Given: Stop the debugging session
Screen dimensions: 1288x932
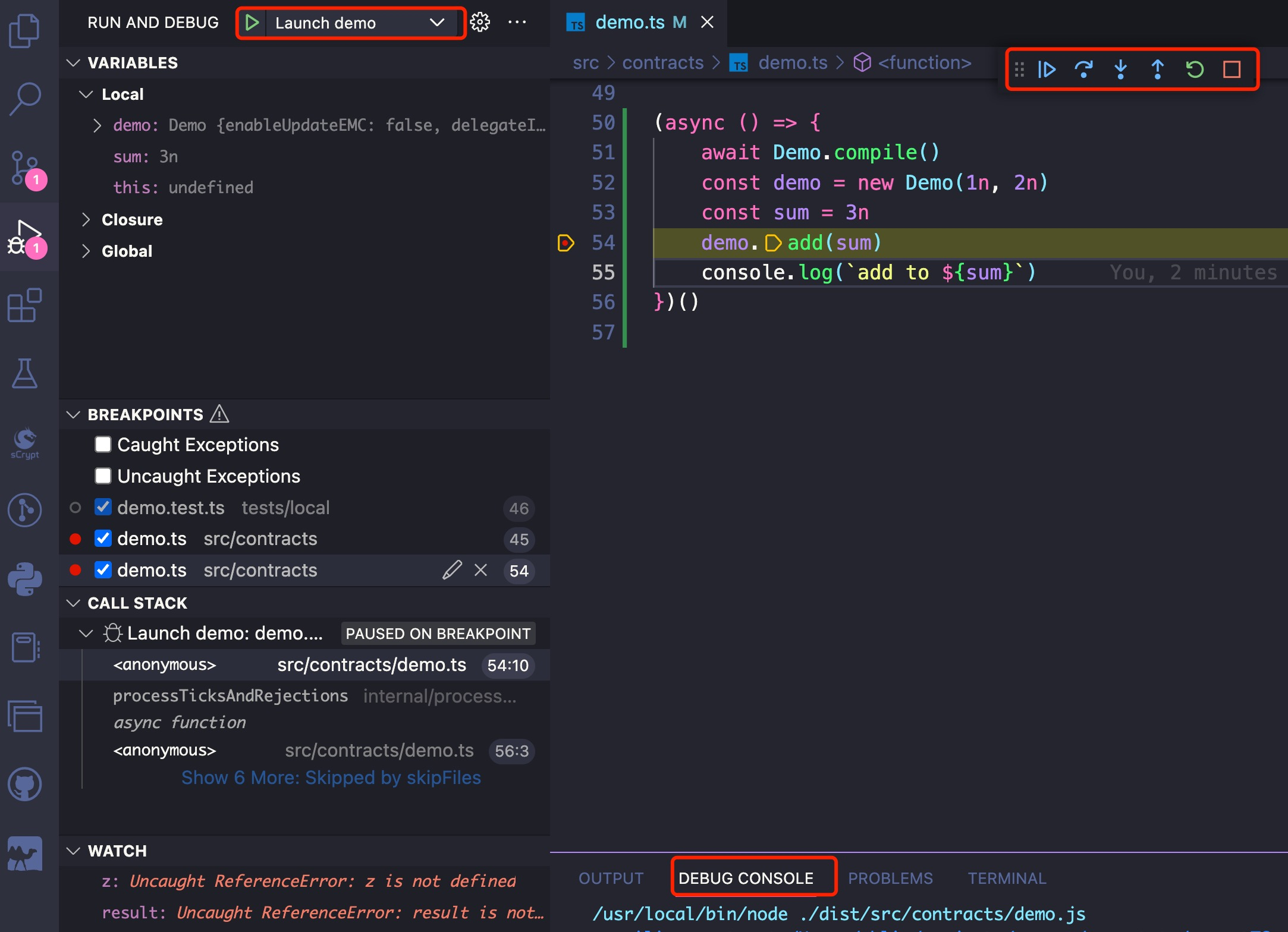Looking at the screenshot, I should coord(1232,70).
